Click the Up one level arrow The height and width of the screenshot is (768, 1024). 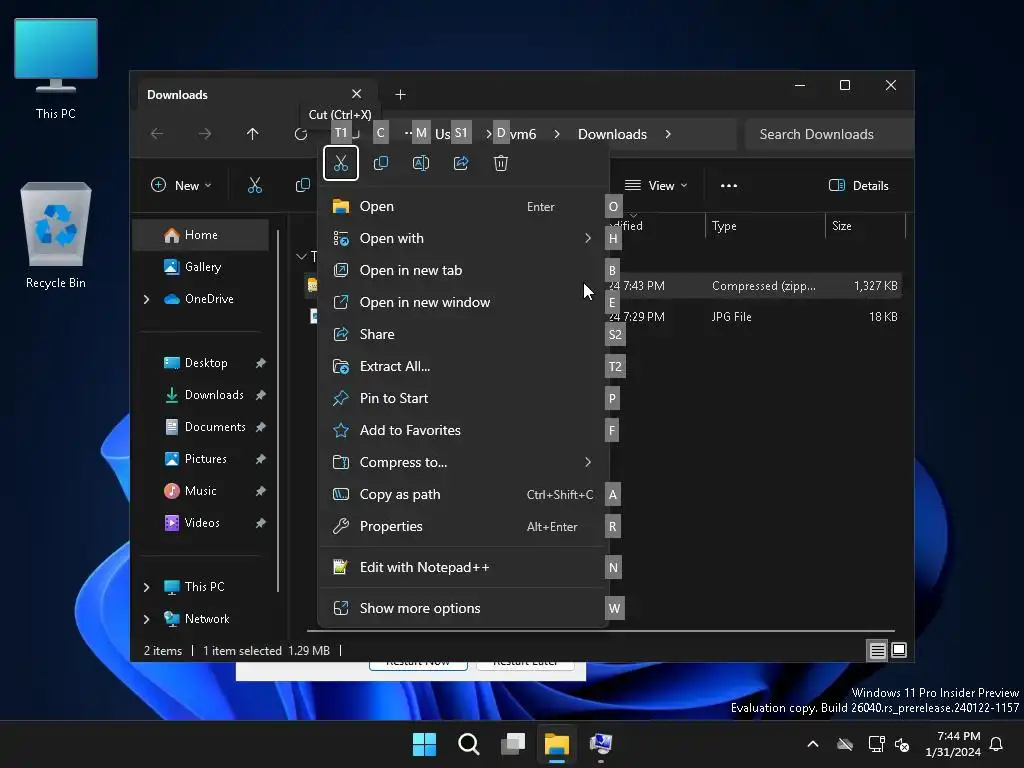pyautogui.click(x=253, y=134)
